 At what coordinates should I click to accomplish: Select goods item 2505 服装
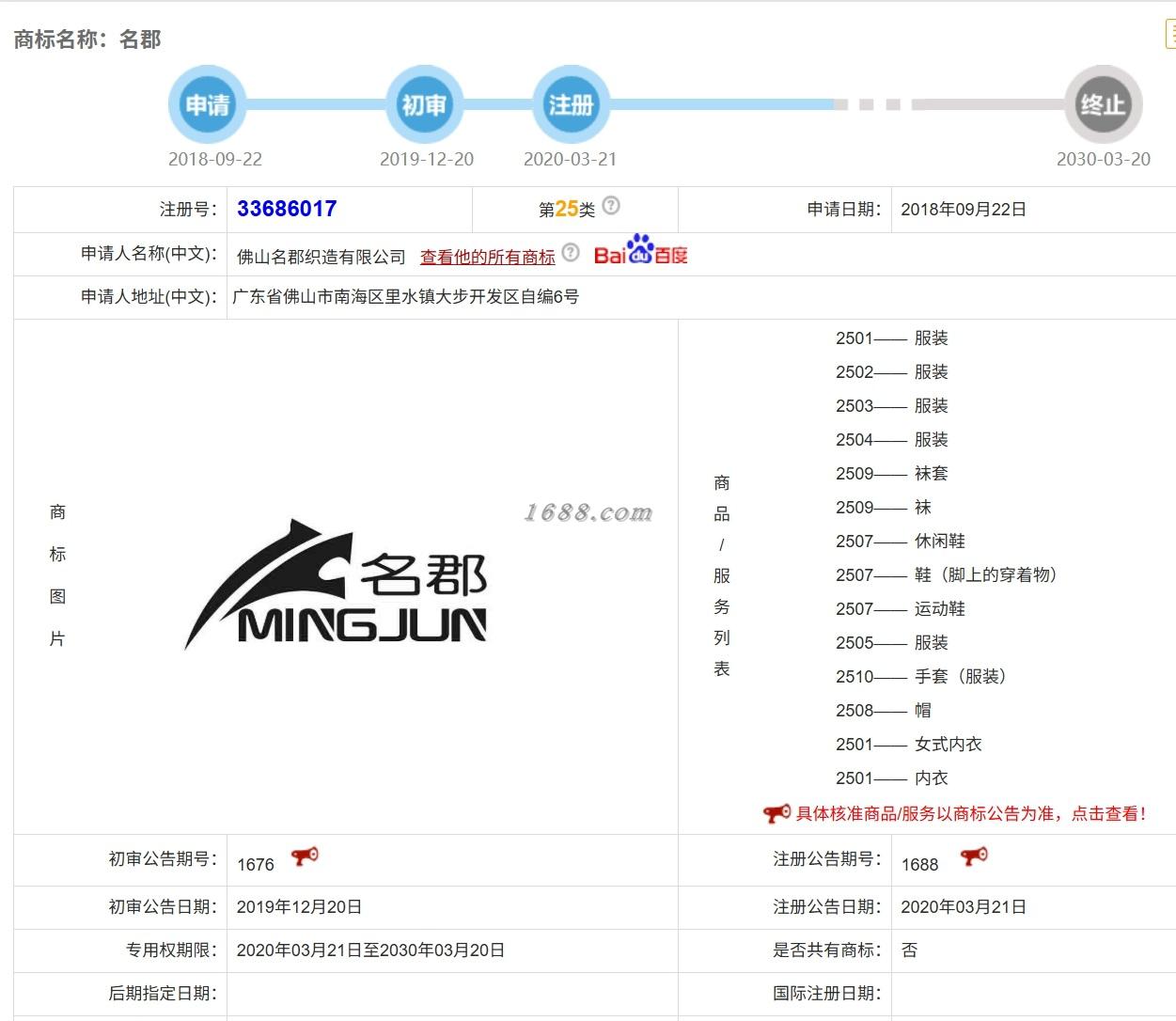coord(892,643)
